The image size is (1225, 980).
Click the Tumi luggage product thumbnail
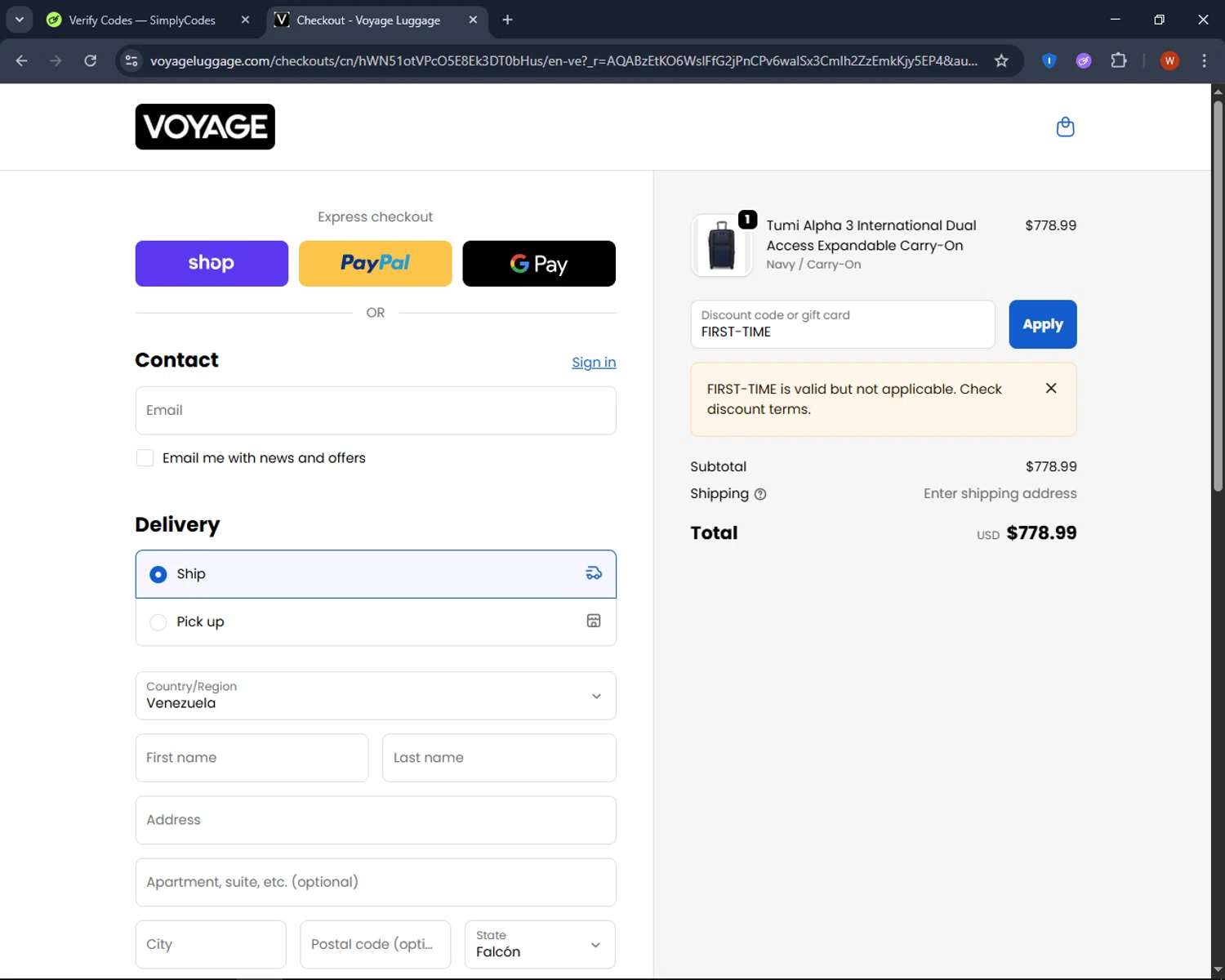click(x=722, y=246)
